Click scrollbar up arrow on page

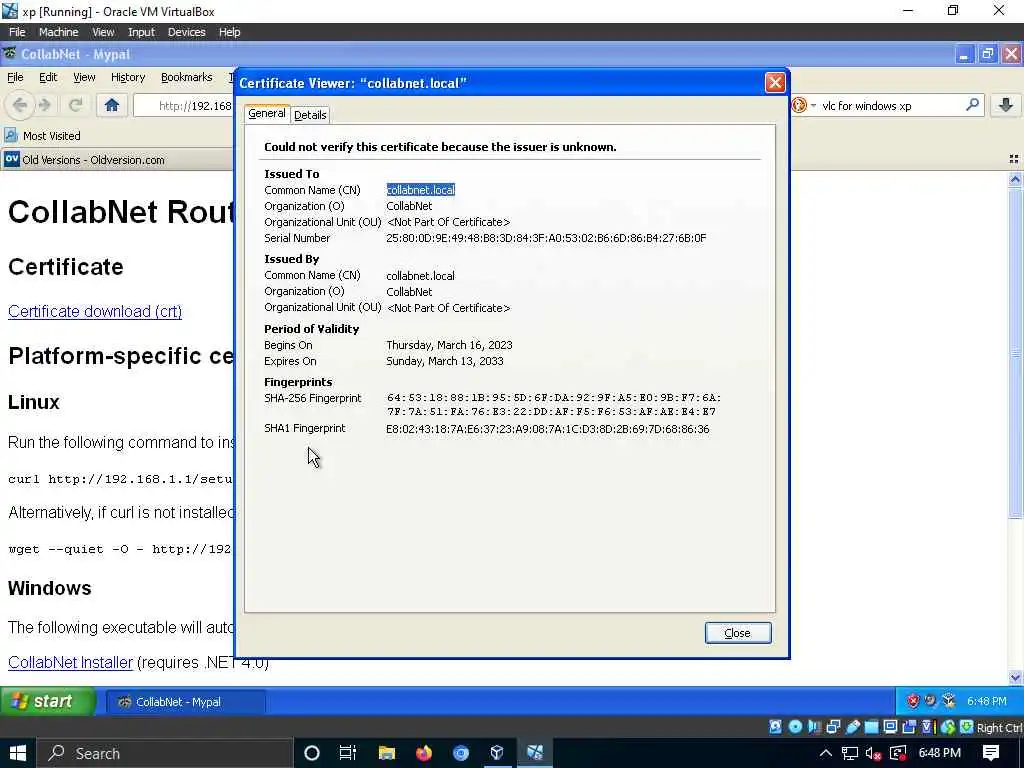[1015, 179]
